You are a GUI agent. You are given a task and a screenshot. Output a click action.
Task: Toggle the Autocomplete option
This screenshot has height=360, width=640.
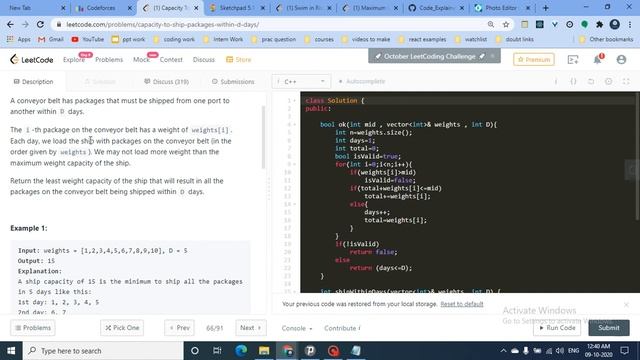click(362, 81)
